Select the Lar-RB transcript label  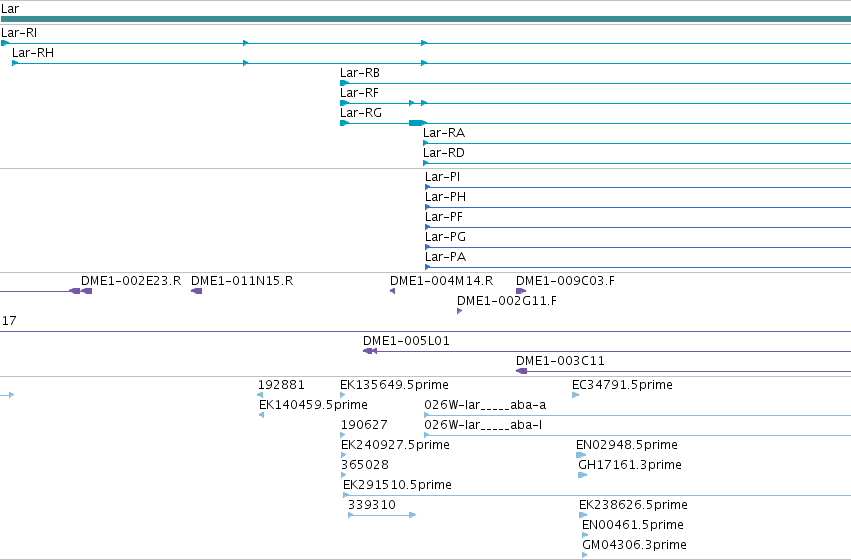point(360,73)
